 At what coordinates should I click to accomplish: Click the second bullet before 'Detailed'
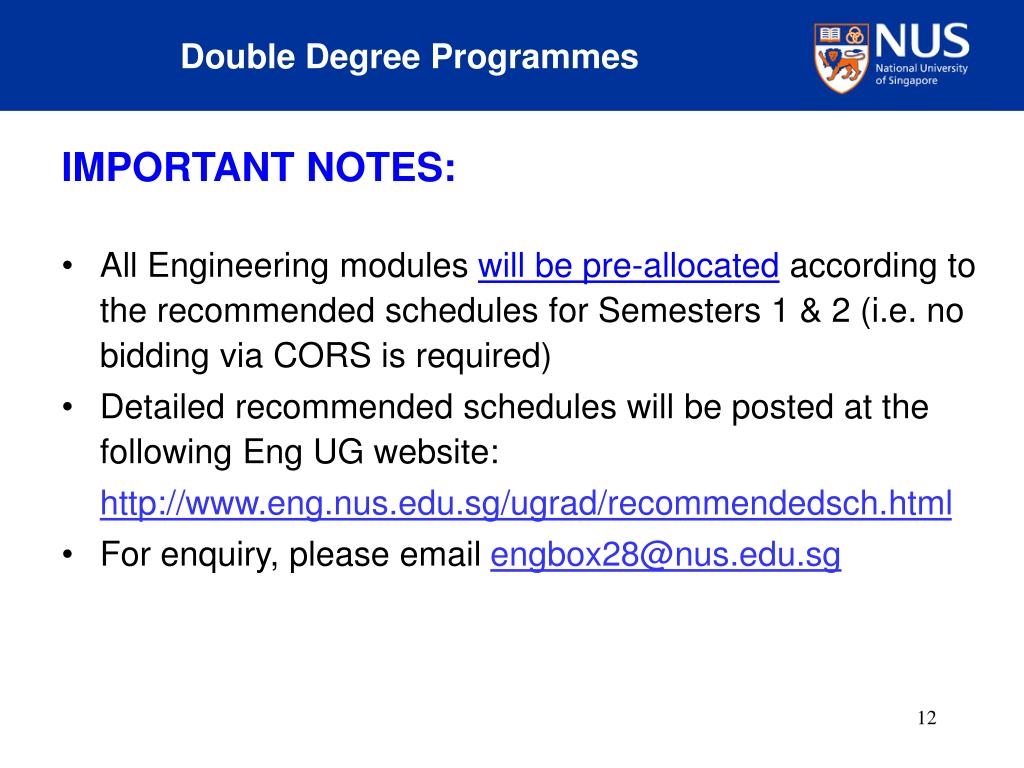tap(67, 408)
